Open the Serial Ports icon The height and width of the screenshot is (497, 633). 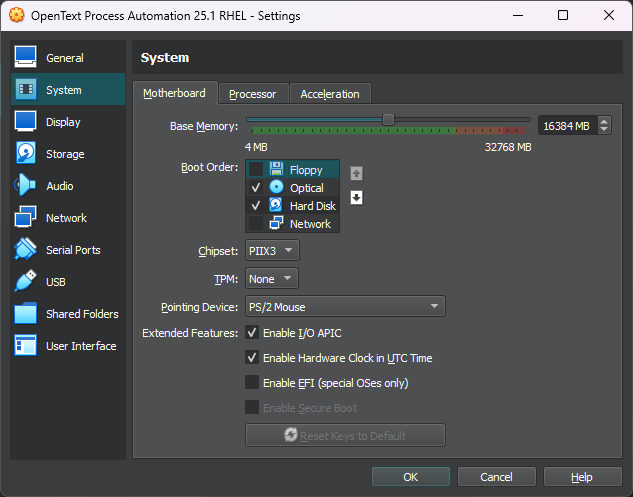26,250
